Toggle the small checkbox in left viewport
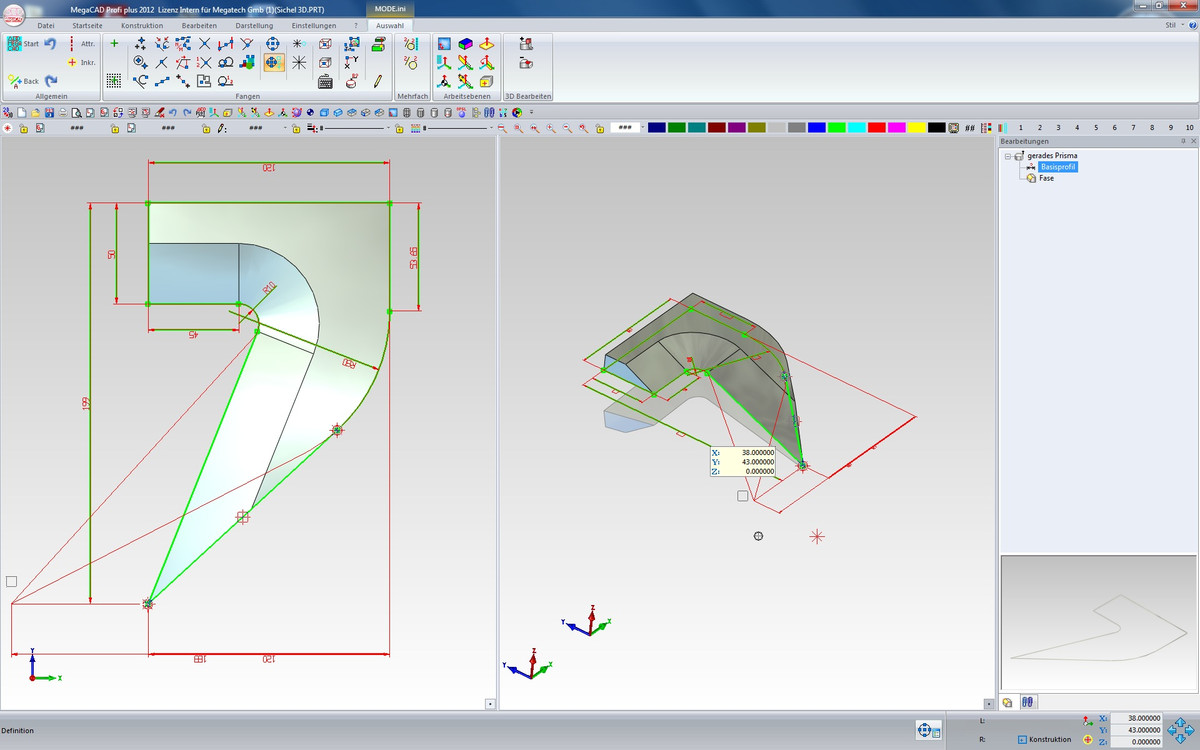Viewport: 1200px width, 750px height. click(11, 581)
